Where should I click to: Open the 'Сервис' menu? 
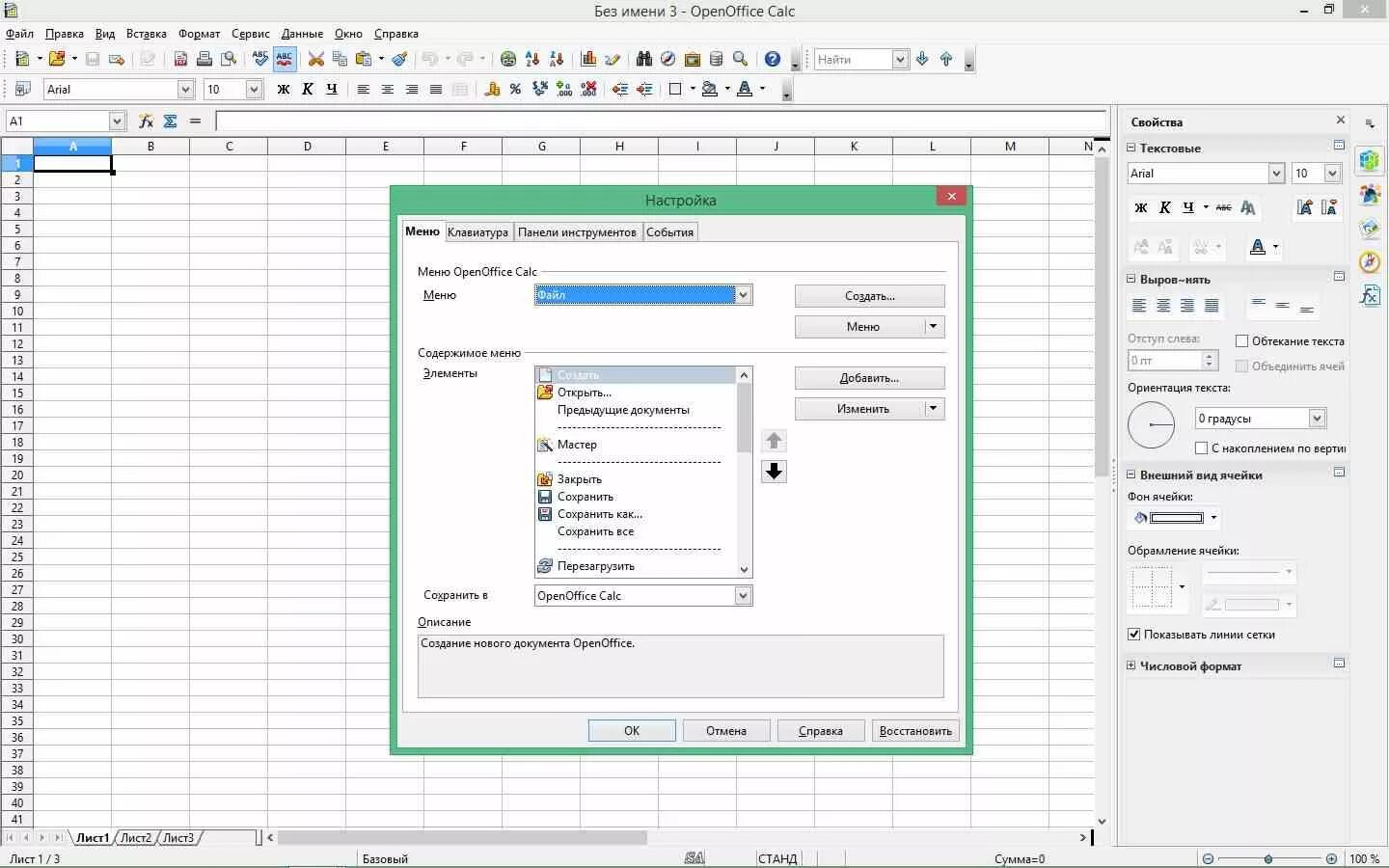pos(251,34)
